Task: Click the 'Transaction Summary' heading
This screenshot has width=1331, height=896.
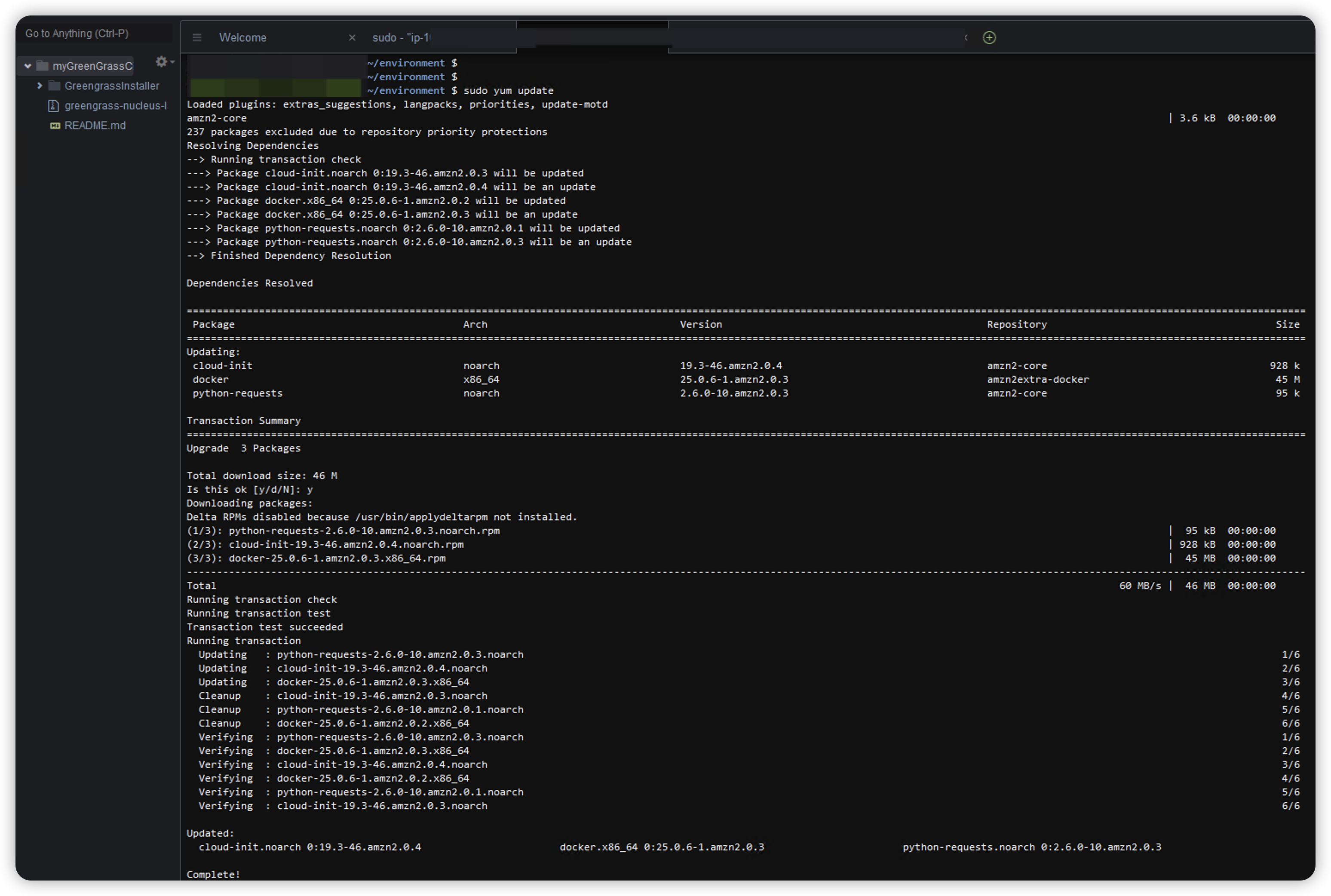Action: click(x=244, y=420)
